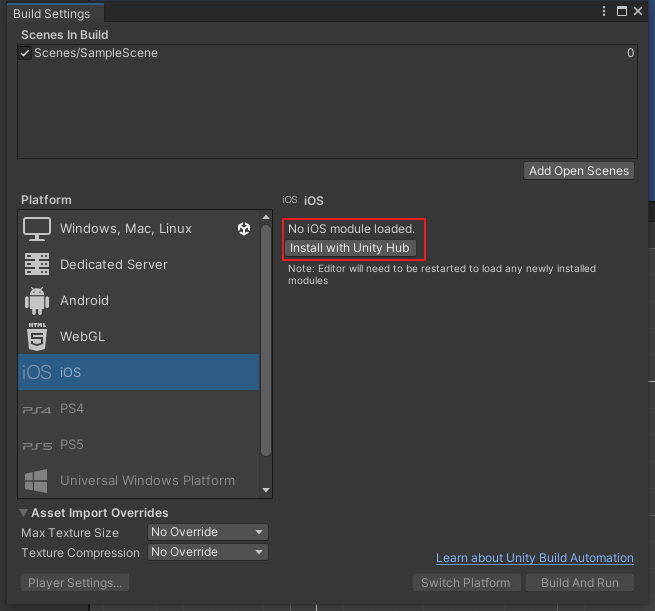Select the Windows, Mac, Linux platform
This screenshot has height=611, width=655.
138,228
